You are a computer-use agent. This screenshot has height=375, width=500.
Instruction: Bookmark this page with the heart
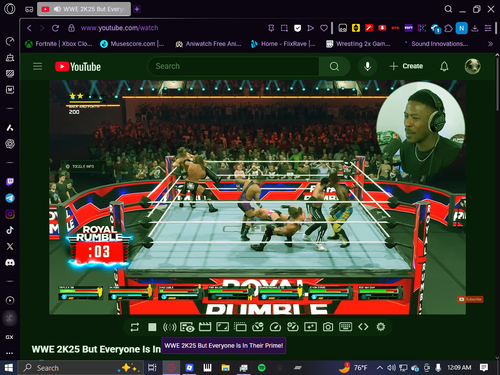pos(324,28)
